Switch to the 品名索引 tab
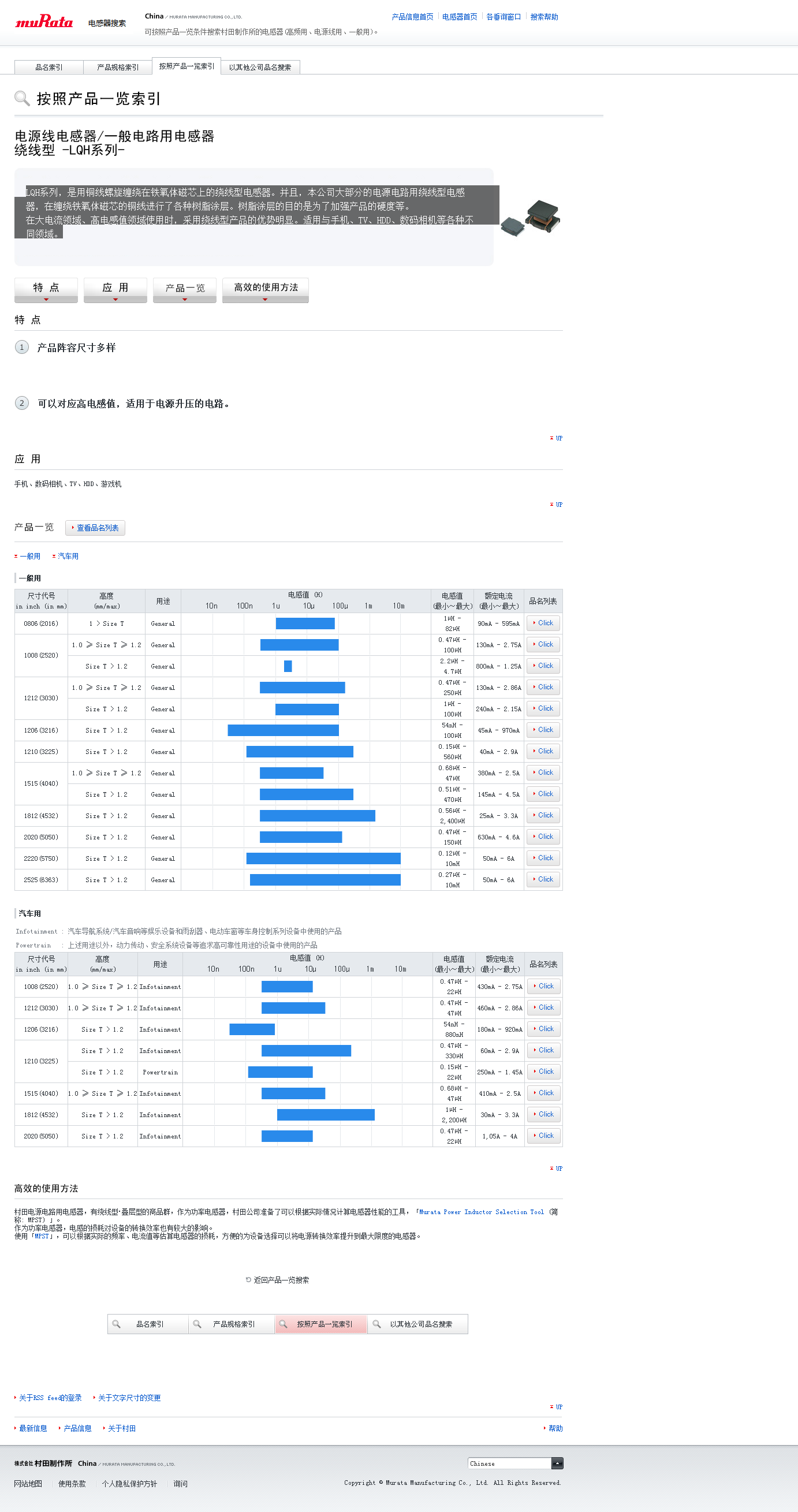Screen dimensions: 798x1512 [49, 68]
